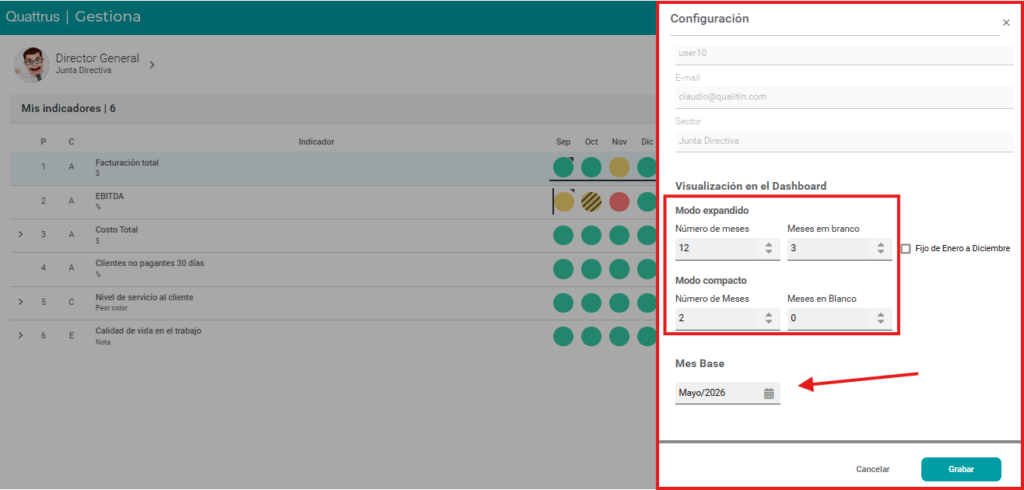
Task: Click Facturación total Nov yellow circle
Action: point(619,167)
